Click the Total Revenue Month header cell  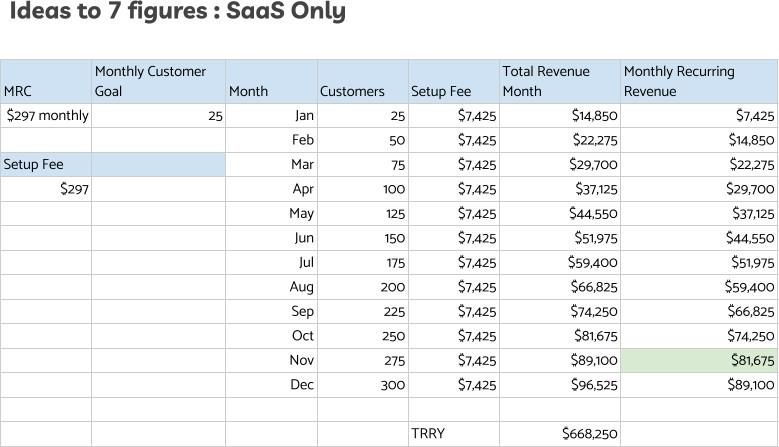tap(559, 81)
